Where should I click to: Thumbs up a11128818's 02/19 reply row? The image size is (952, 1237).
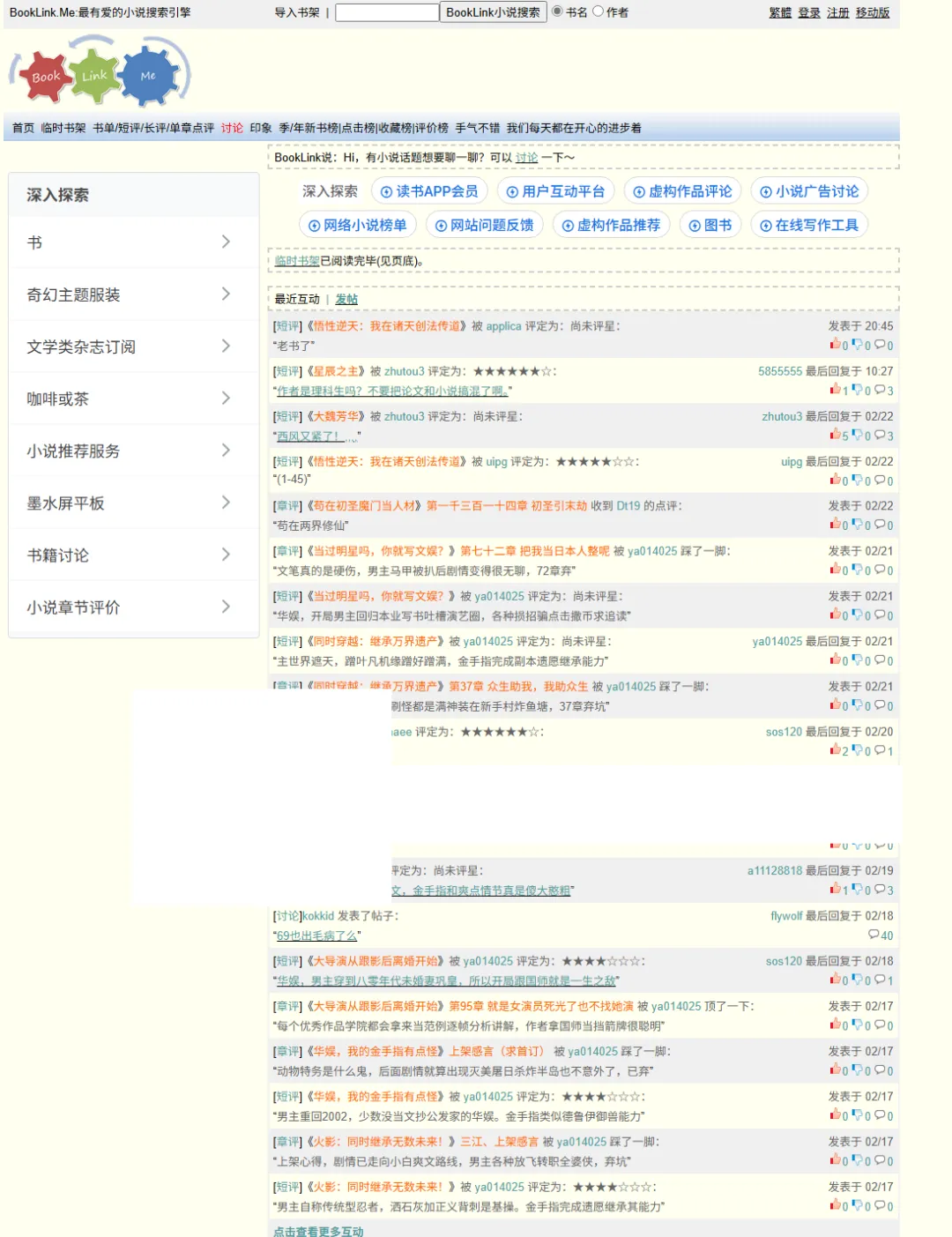[835, 890]
